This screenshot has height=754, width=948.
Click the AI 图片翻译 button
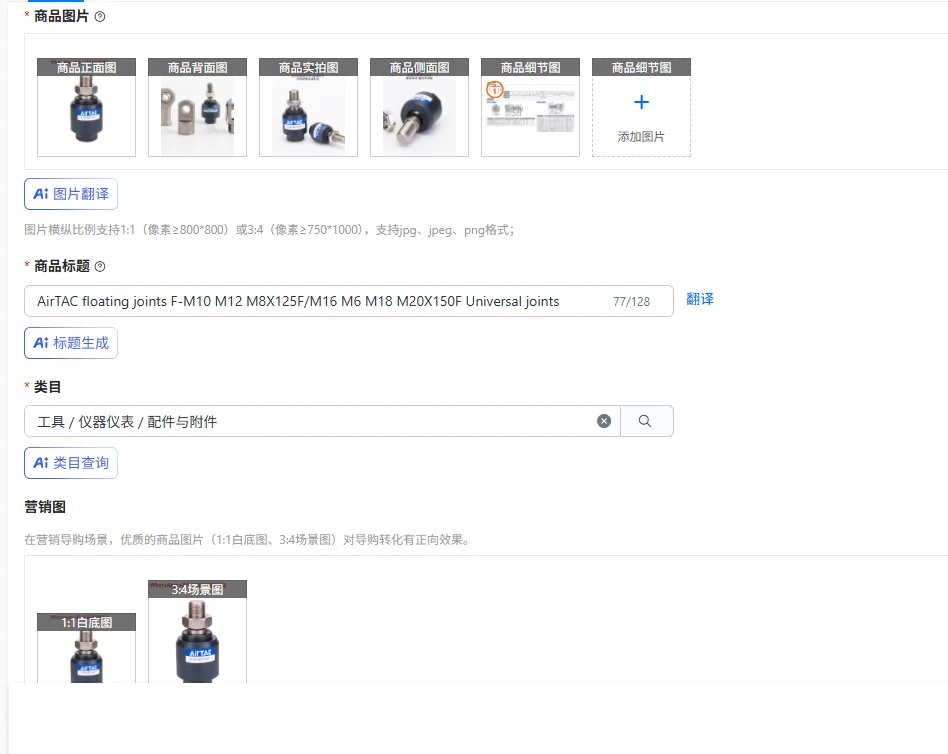pyautogui.click(x=71, y=194)
